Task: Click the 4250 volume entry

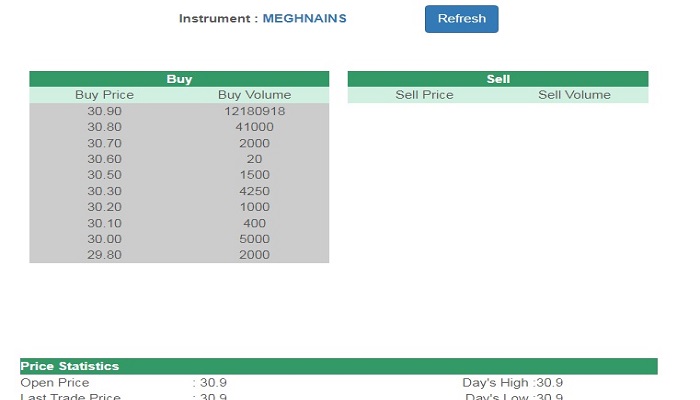Action: [254, 191]
